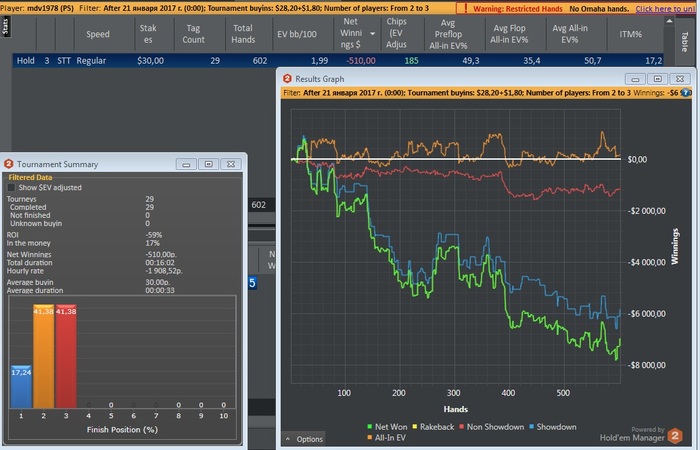Click the Total duration 00:16:02 value
Viewport: 700px width, 450px height.
(x=160, y=263)
